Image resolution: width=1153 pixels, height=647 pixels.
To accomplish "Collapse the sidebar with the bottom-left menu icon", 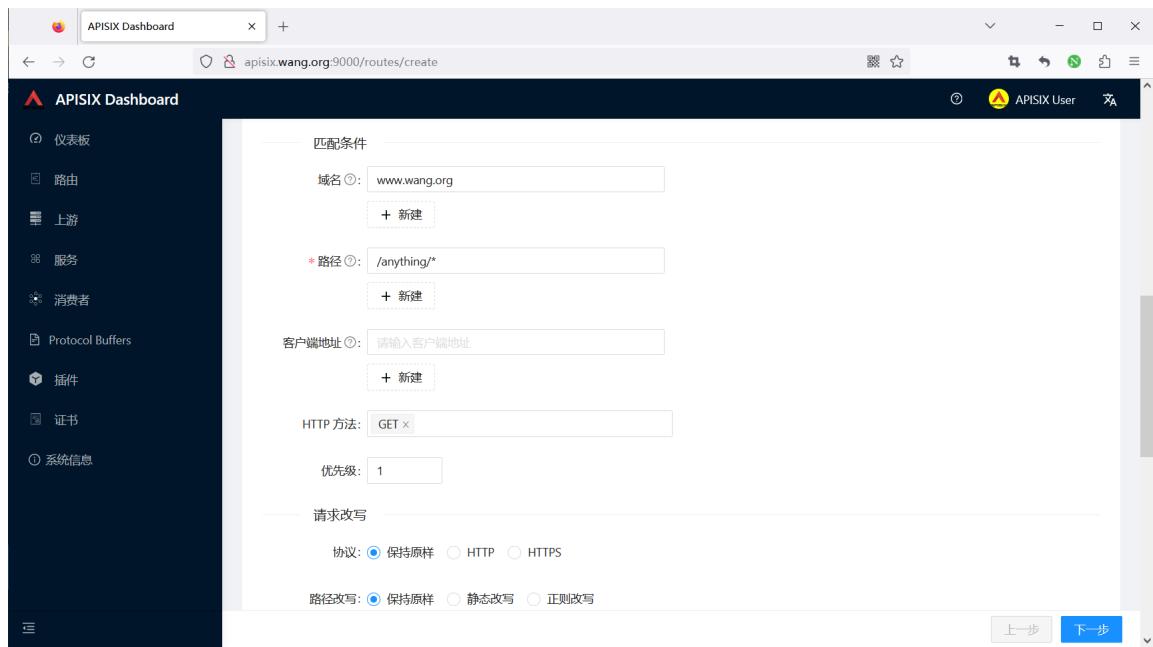I will 29,628.
